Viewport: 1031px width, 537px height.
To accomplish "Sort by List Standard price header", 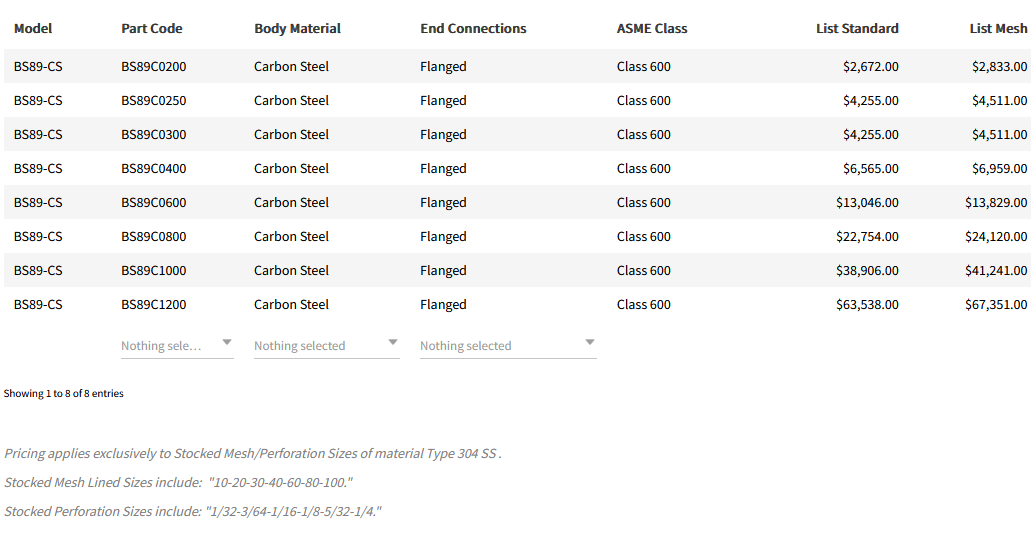I will pos(857,29).
